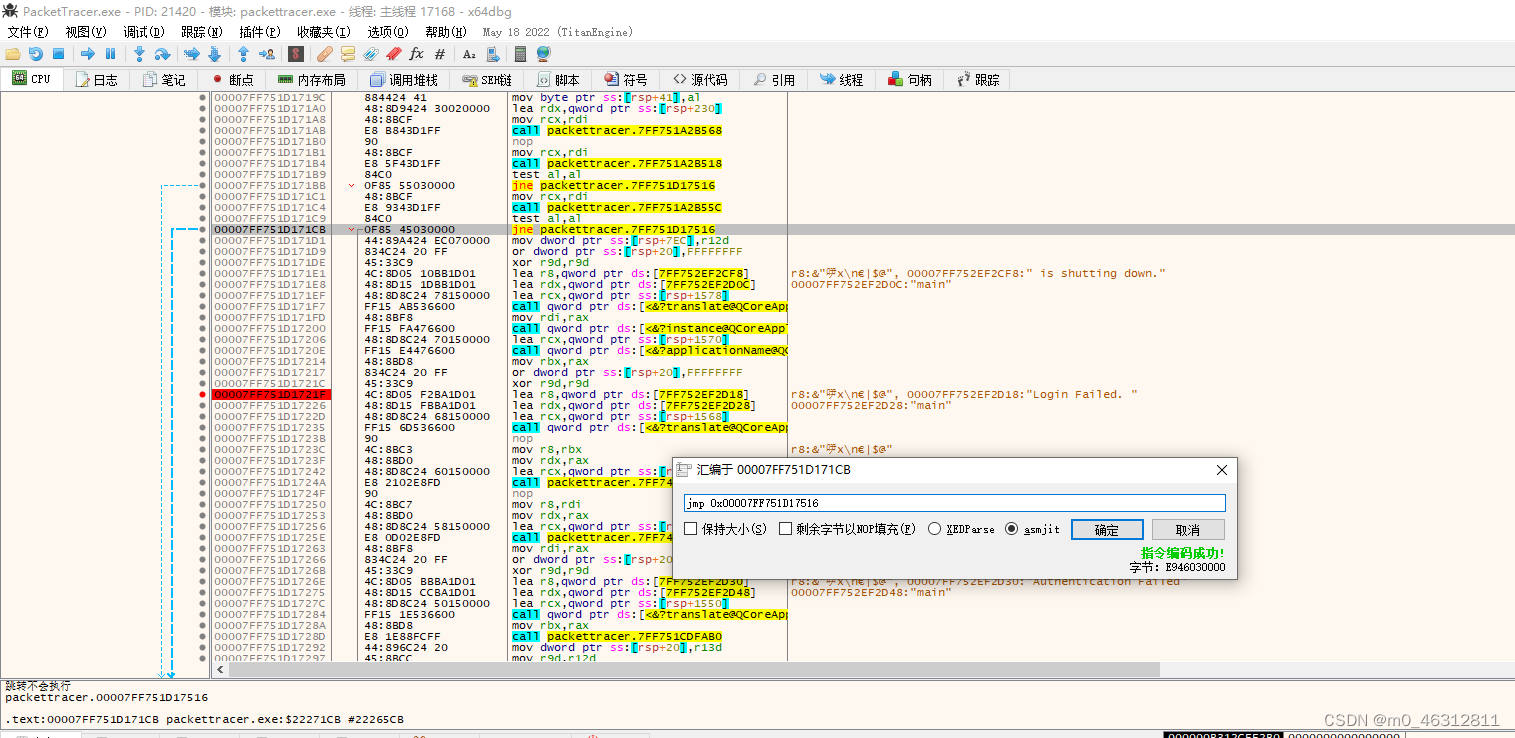This screenshot has width=1515, height=738.
Task: Click 确定 to confirm the assembly
Action: [1107, 530]
